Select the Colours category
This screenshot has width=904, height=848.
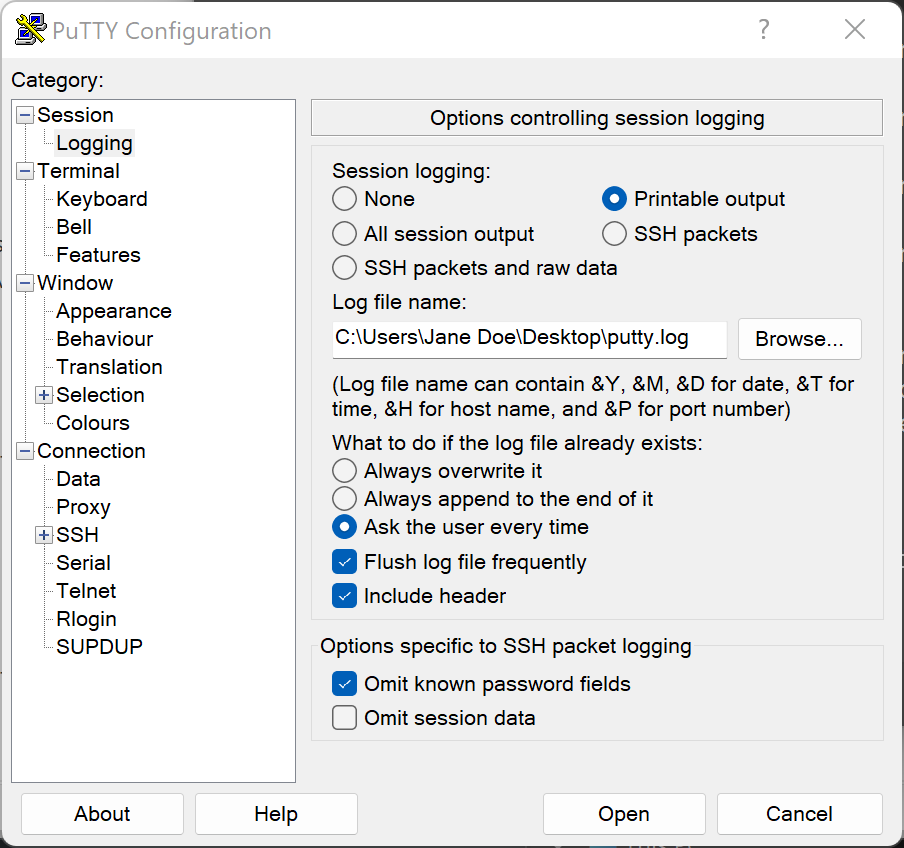[x=93, y=423]
